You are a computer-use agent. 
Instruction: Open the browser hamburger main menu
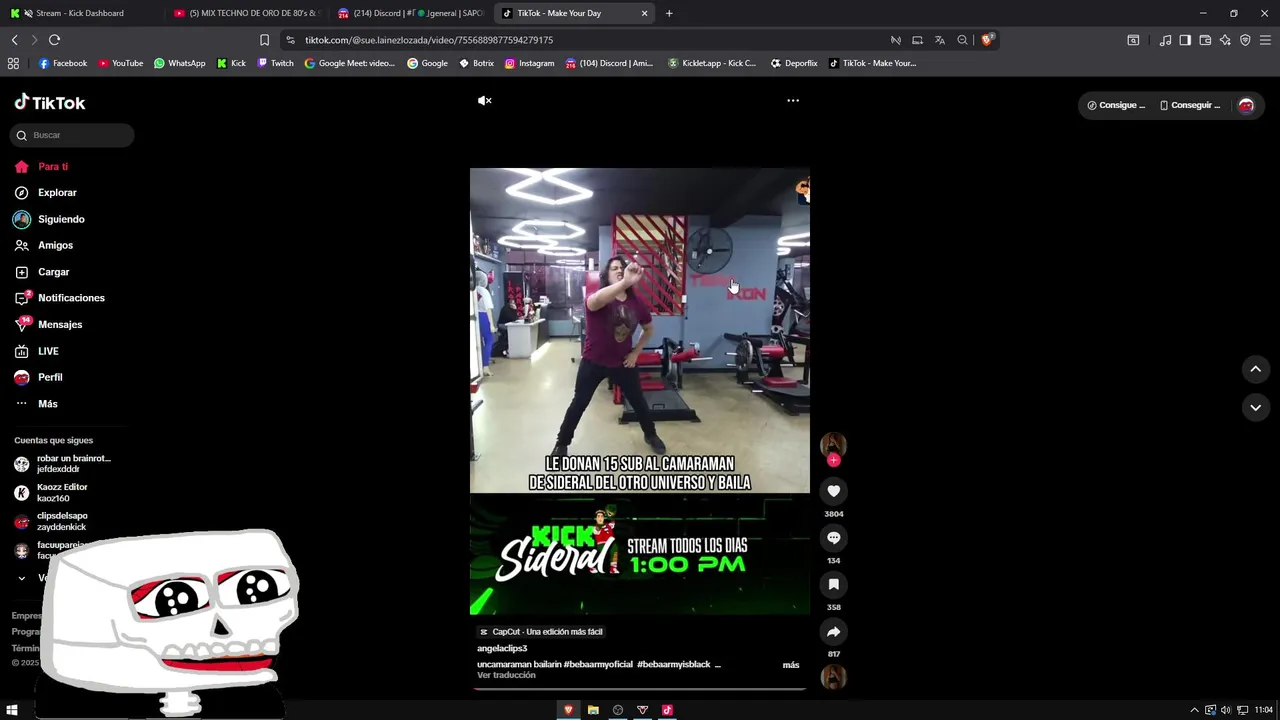[x=1265, y=40]
